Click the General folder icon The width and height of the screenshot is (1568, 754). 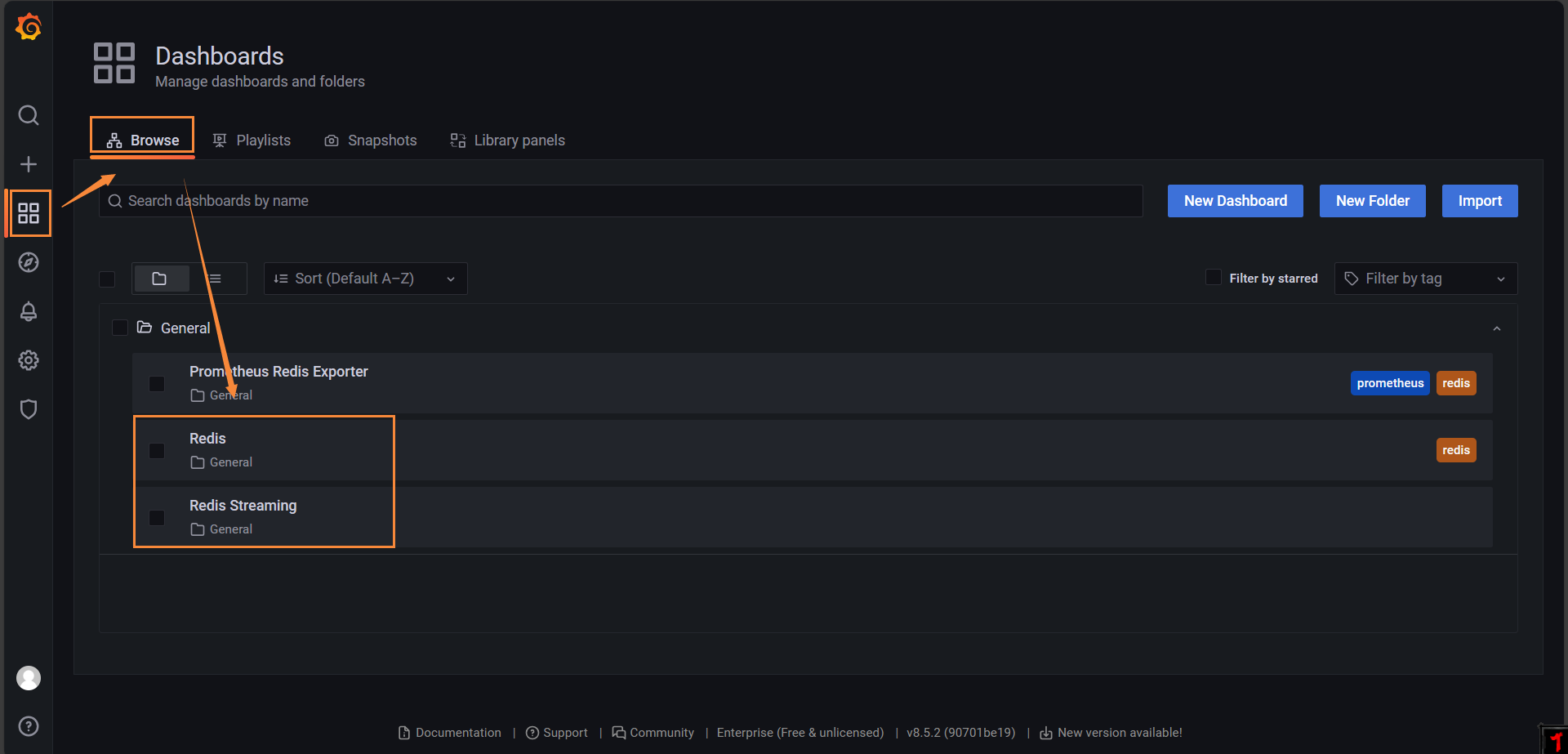[145, 328]
